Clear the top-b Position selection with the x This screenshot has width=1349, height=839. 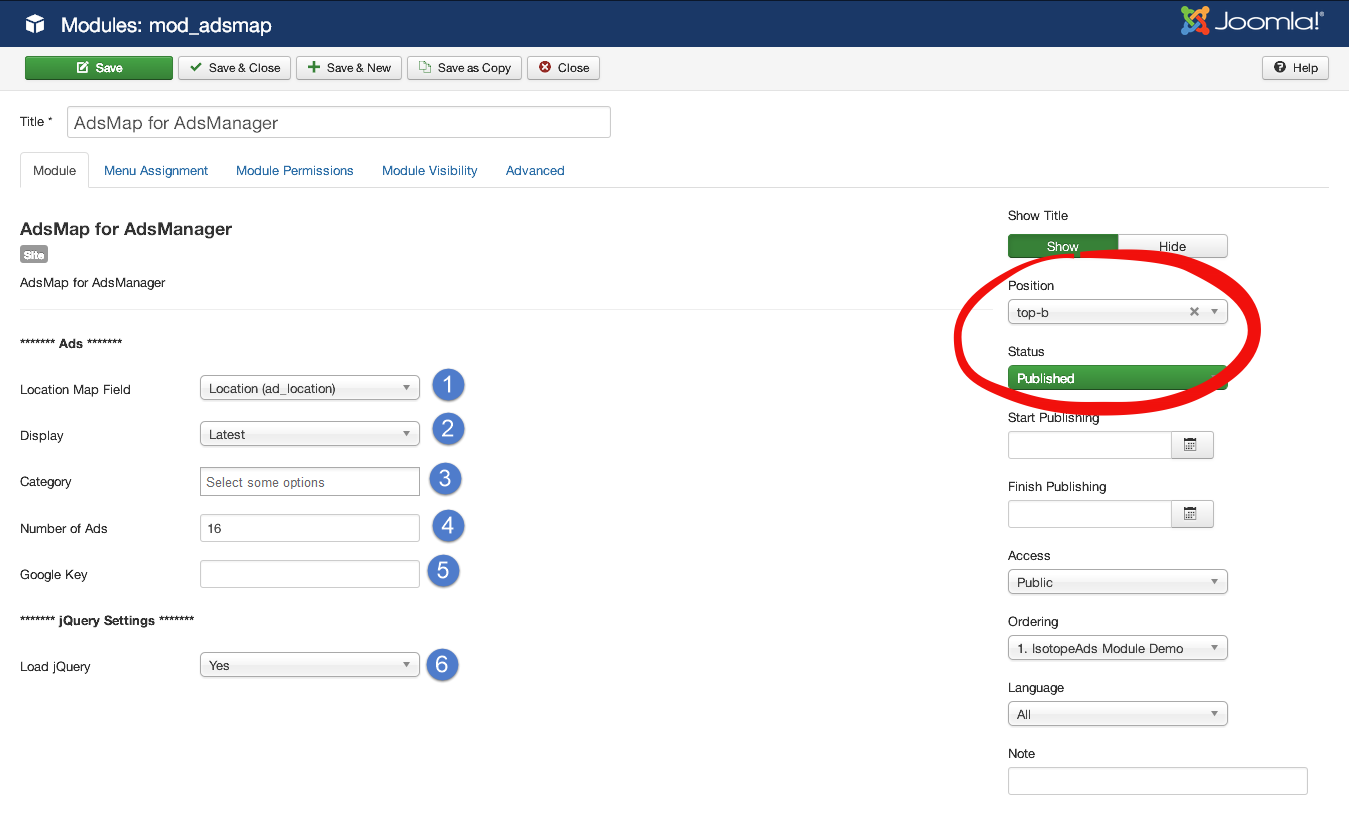[1195, 311]
